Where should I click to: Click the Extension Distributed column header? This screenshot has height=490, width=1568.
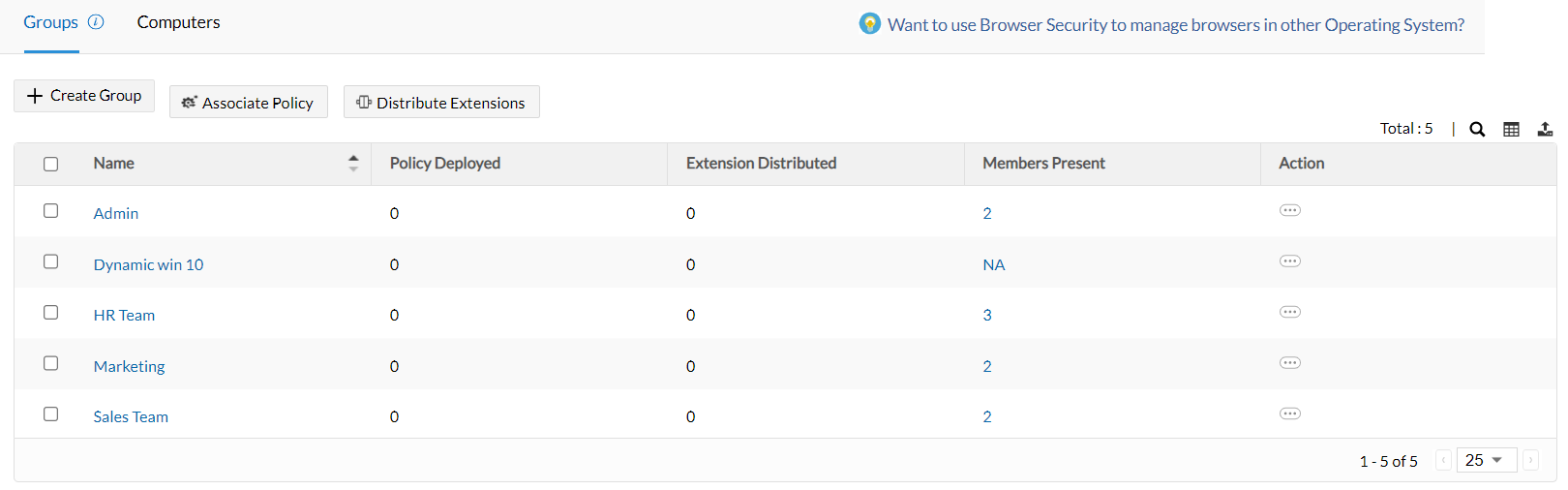[x=761, y=163]
